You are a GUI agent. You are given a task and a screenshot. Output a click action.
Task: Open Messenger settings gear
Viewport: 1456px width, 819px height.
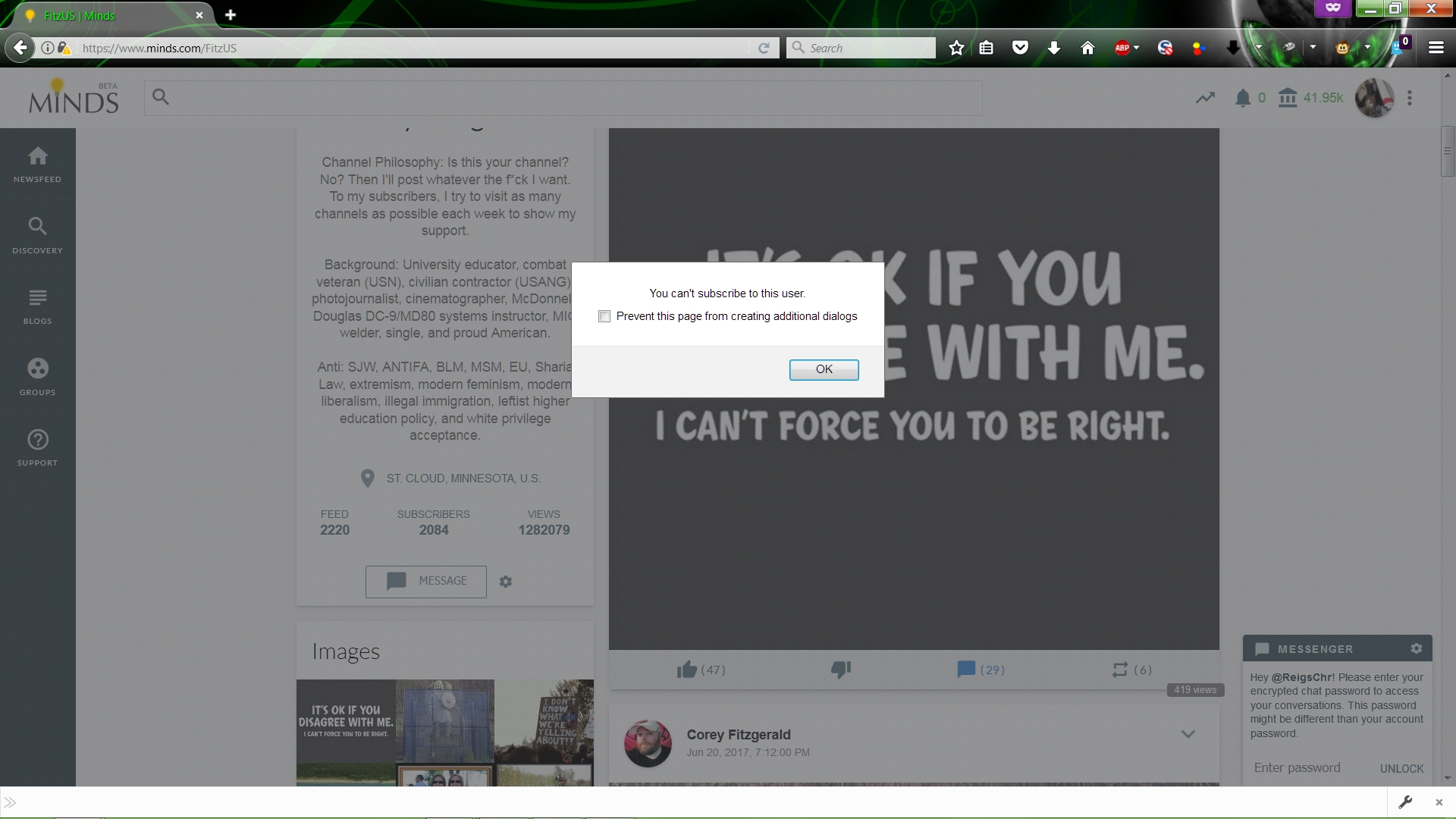click(x=1416, y=648)
